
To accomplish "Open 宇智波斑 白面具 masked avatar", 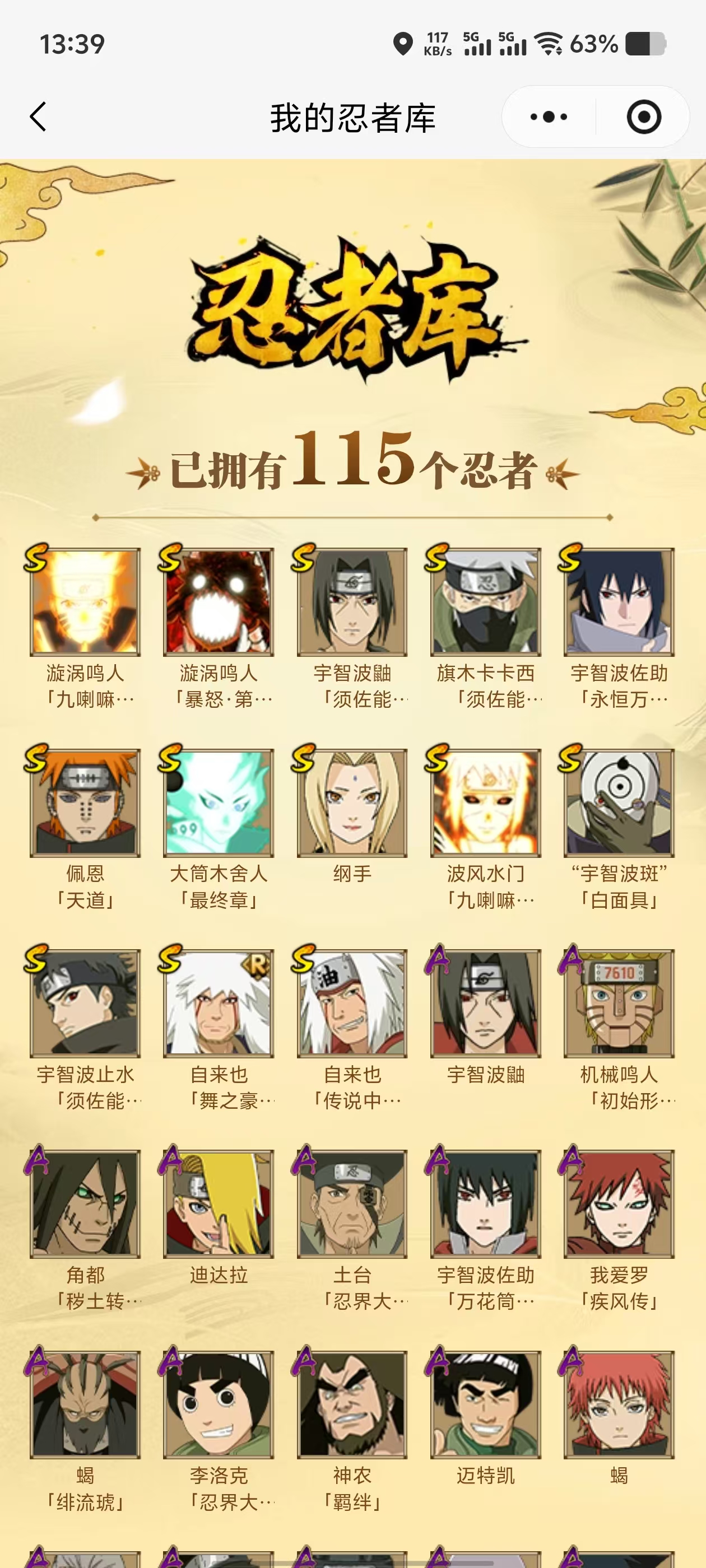I will click(619, 803).
